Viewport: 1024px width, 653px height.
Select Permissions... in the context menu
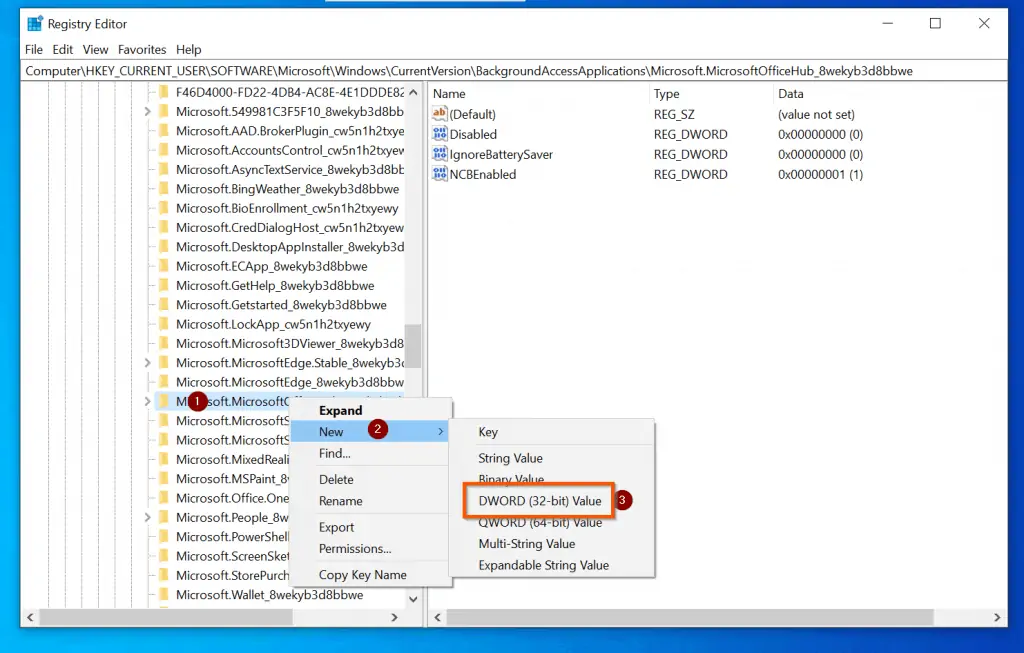pos(355,549)
